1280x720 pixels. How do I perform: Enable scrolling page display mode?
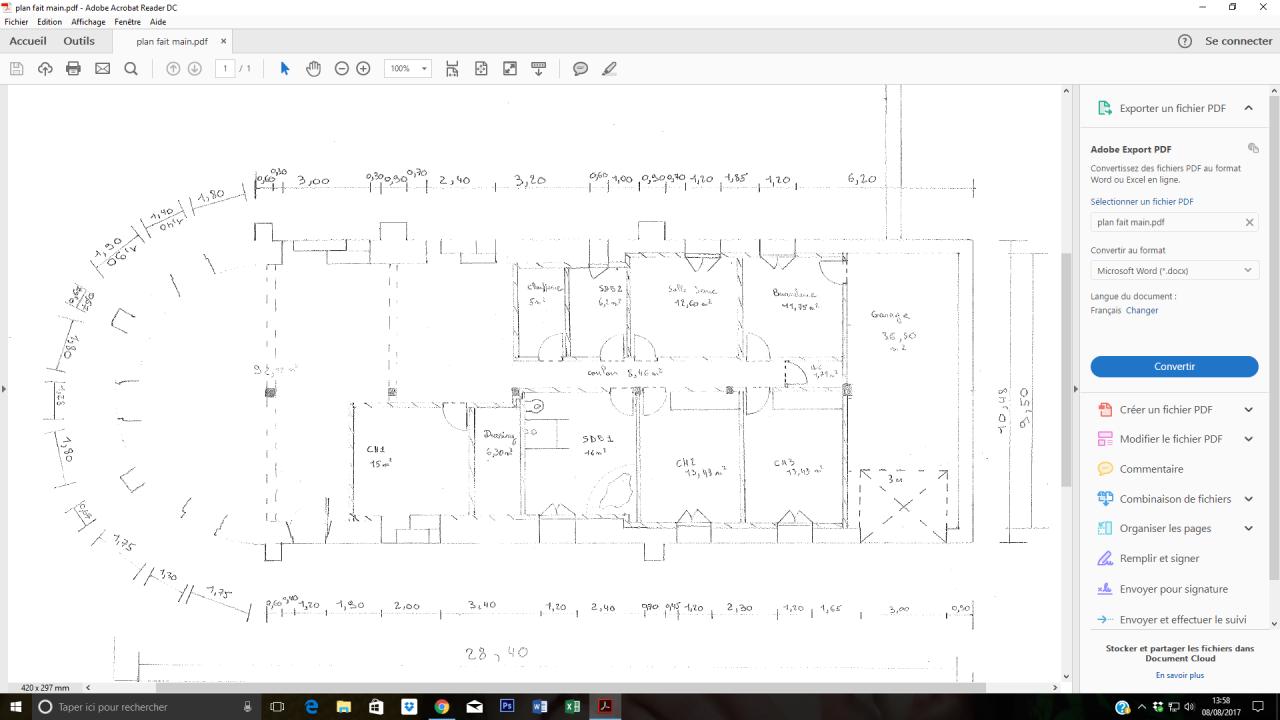453,68
